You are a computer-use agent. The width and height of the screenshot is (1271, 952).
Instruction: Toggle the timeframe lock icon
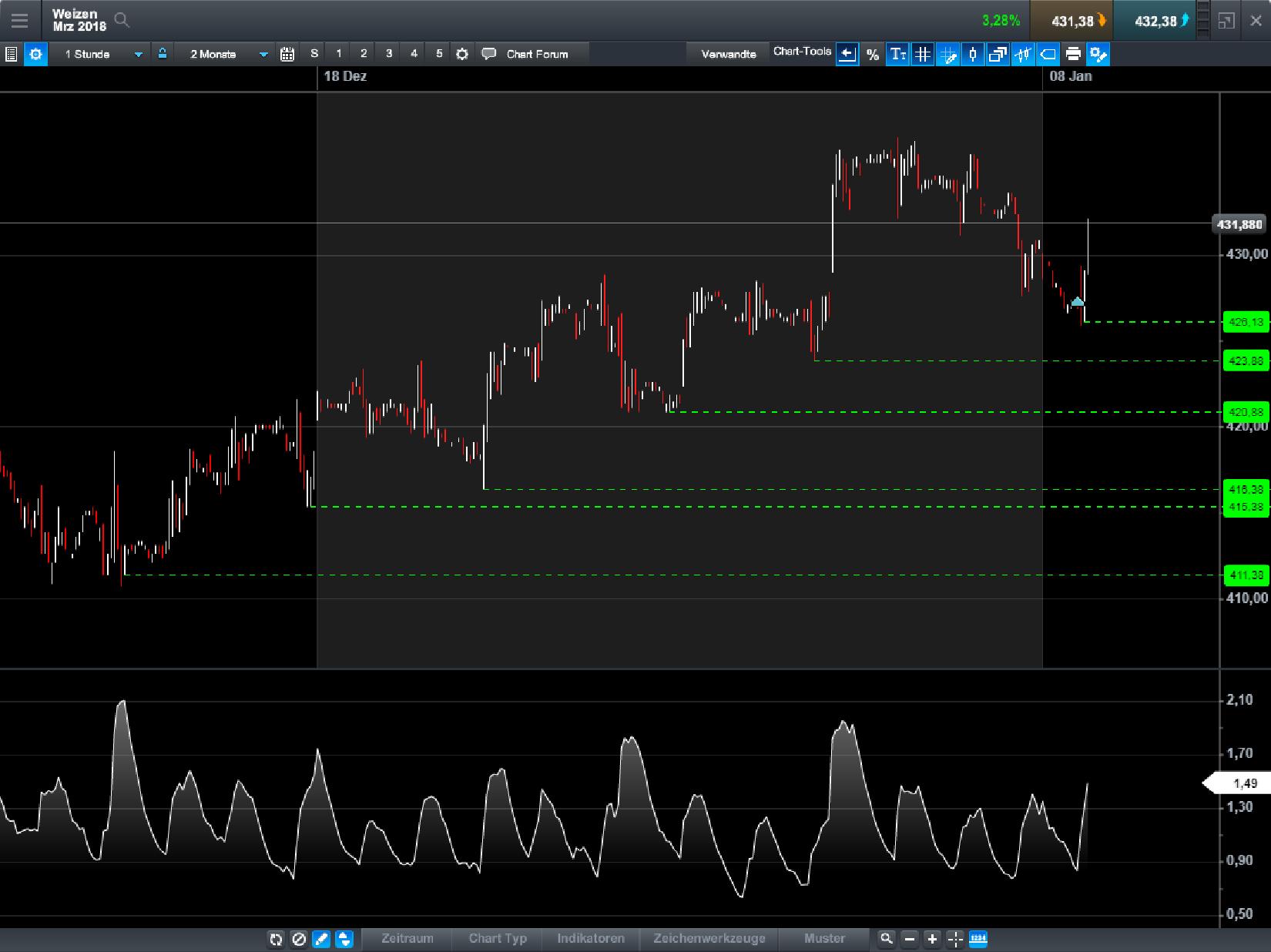point(162,54)
